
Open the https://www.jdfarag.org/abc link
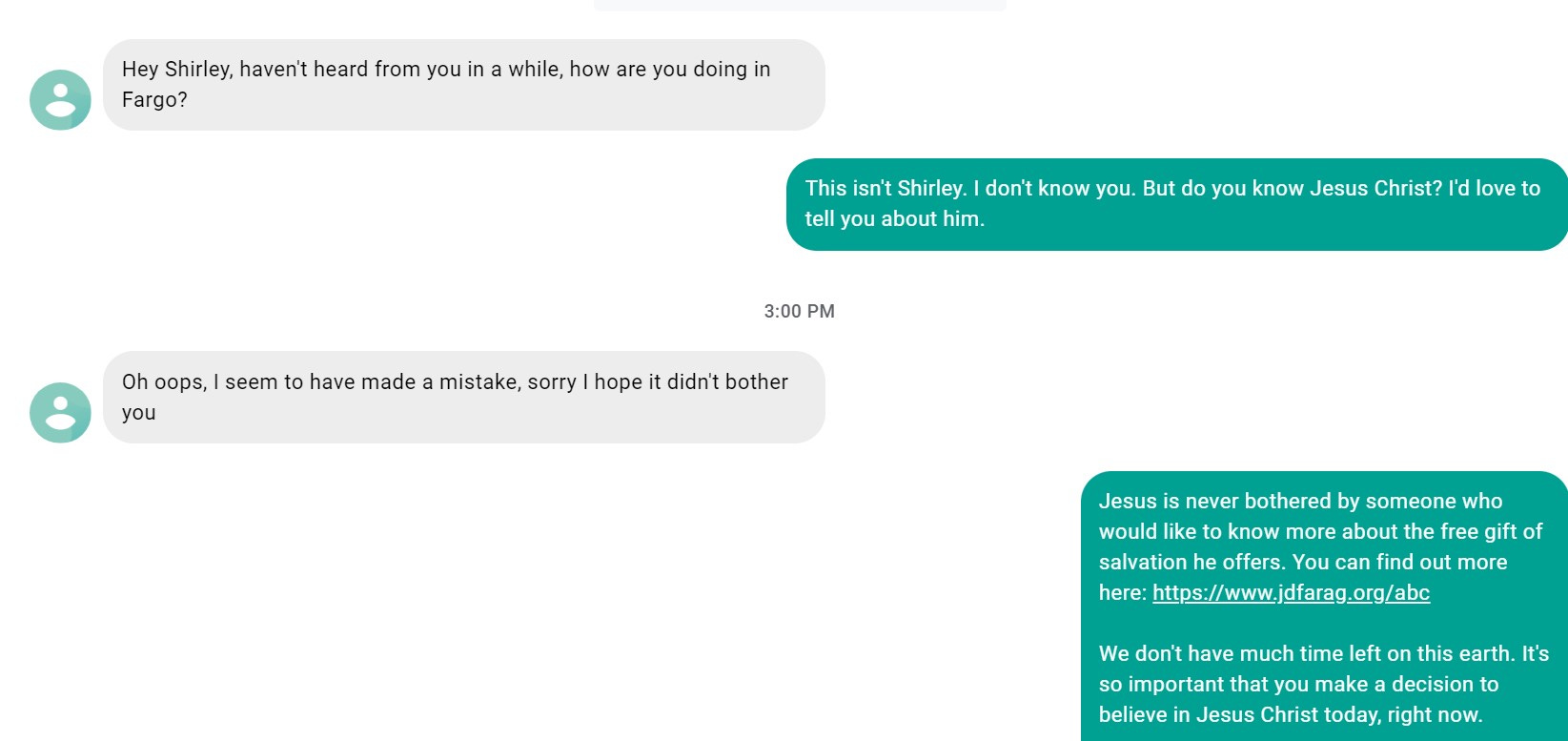(x=1291, y=592)
